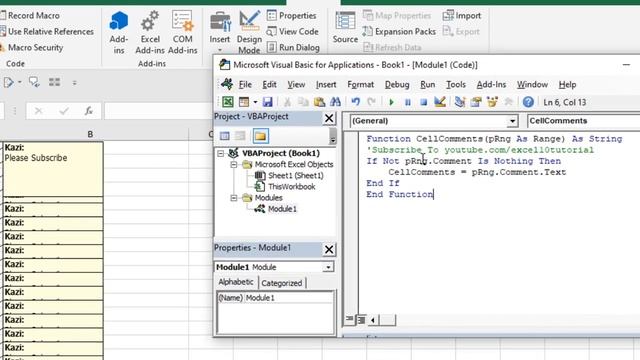Click Full Module View button below code pane

pos(361,320)
